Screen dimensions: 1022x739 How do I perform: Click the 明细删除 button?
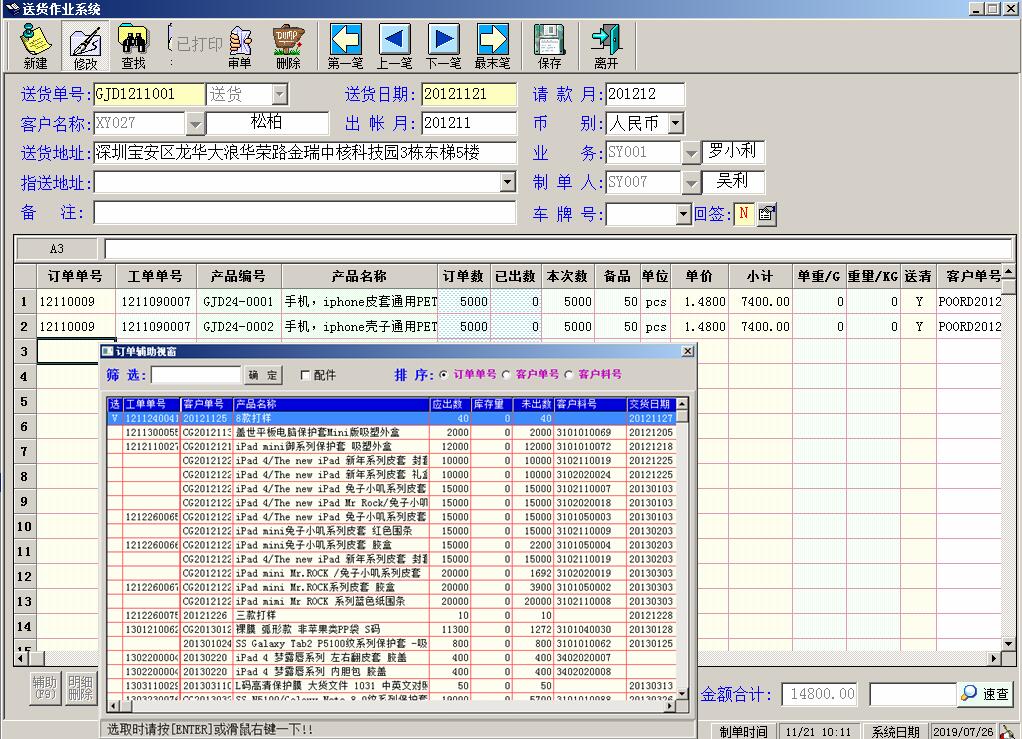(80, 688)
